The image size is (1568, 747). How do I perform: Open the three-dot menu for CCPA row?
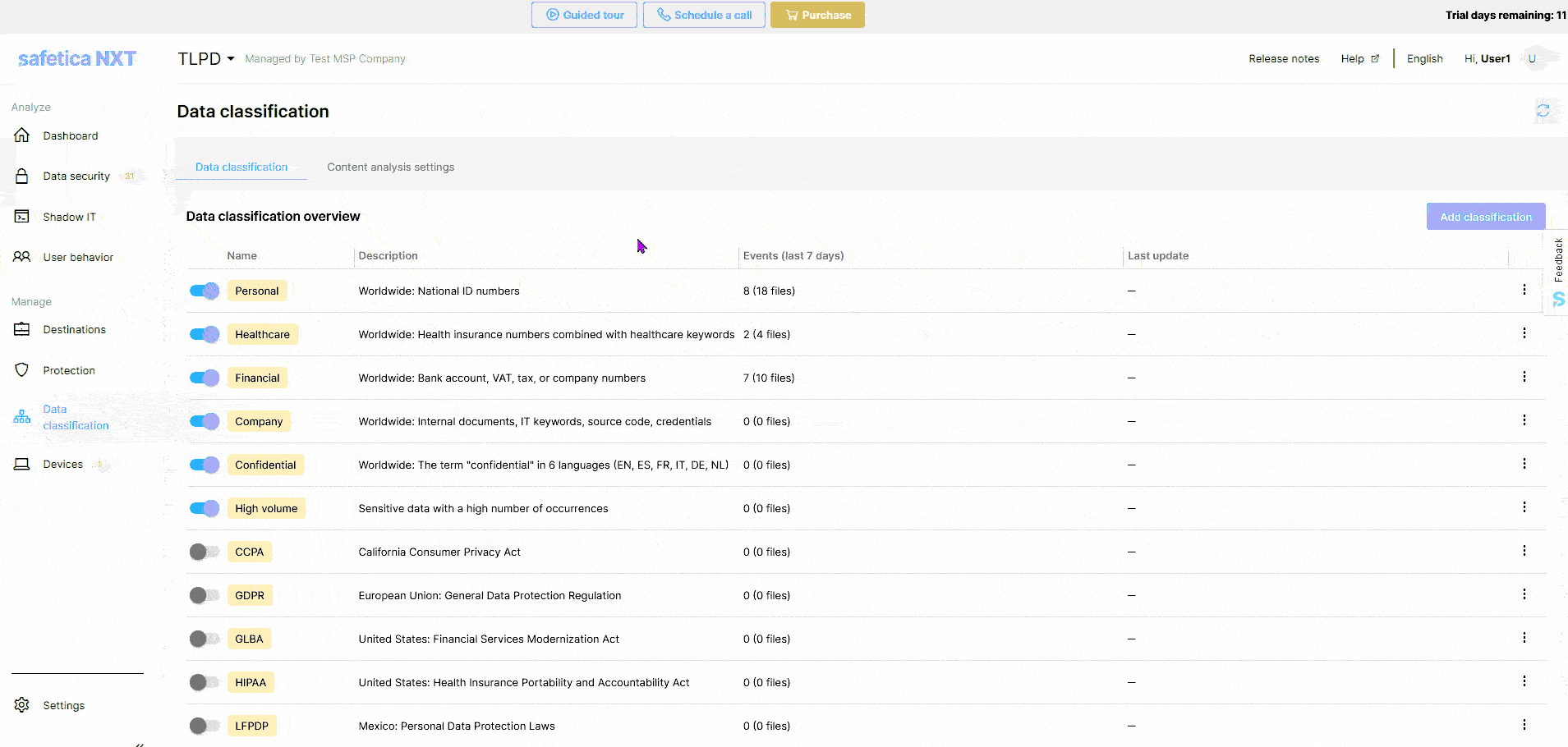(1524, 551)
